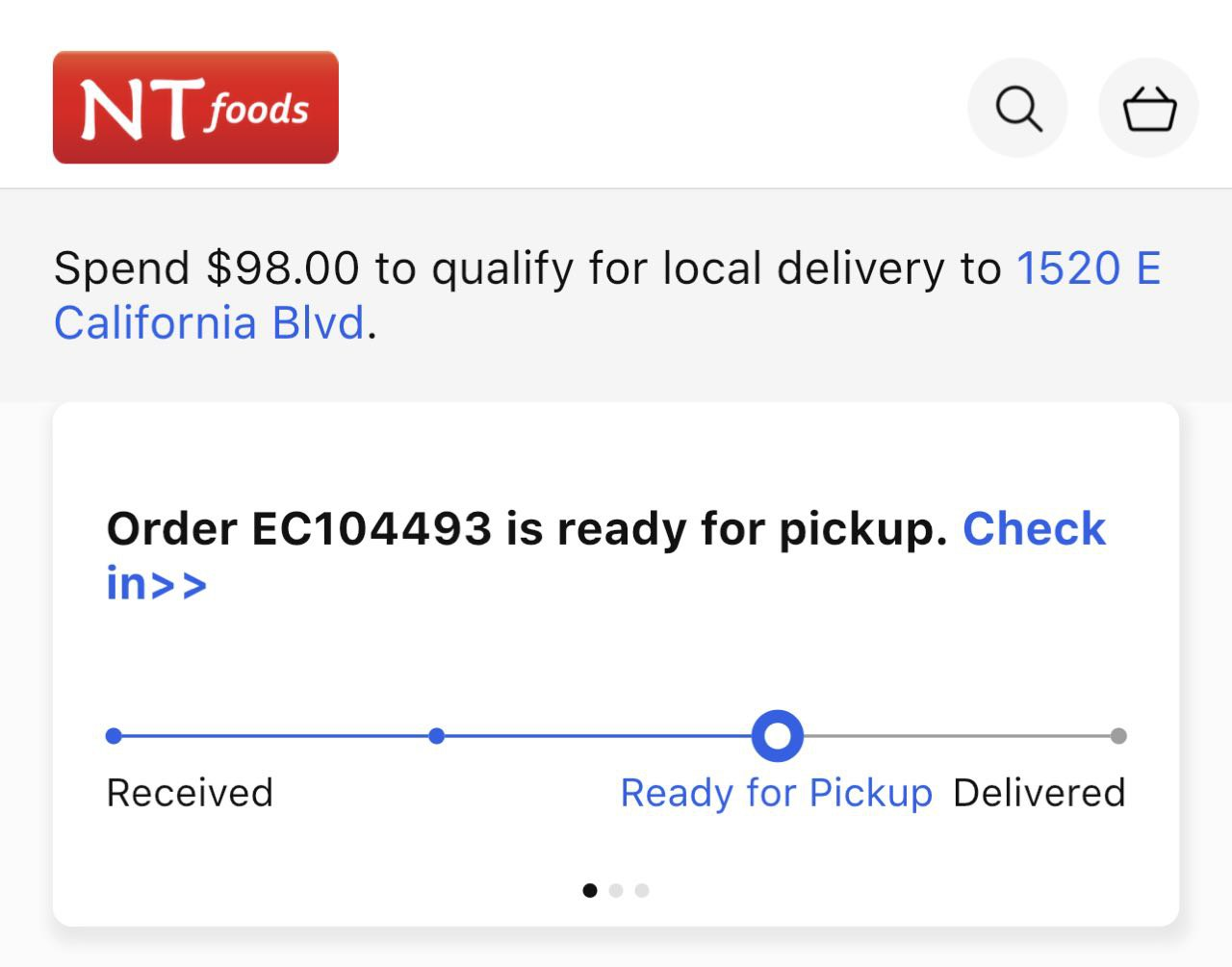This screenshot has width=1232, height=967.
Task: Select the third carousel pagination dot
Action: (642, 890)
